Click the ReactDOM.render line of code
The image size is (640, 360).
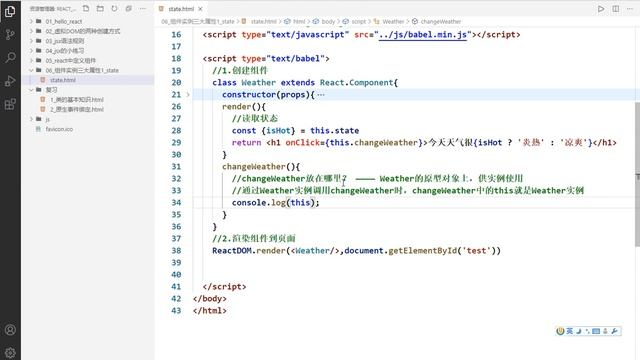pos(356,251)
